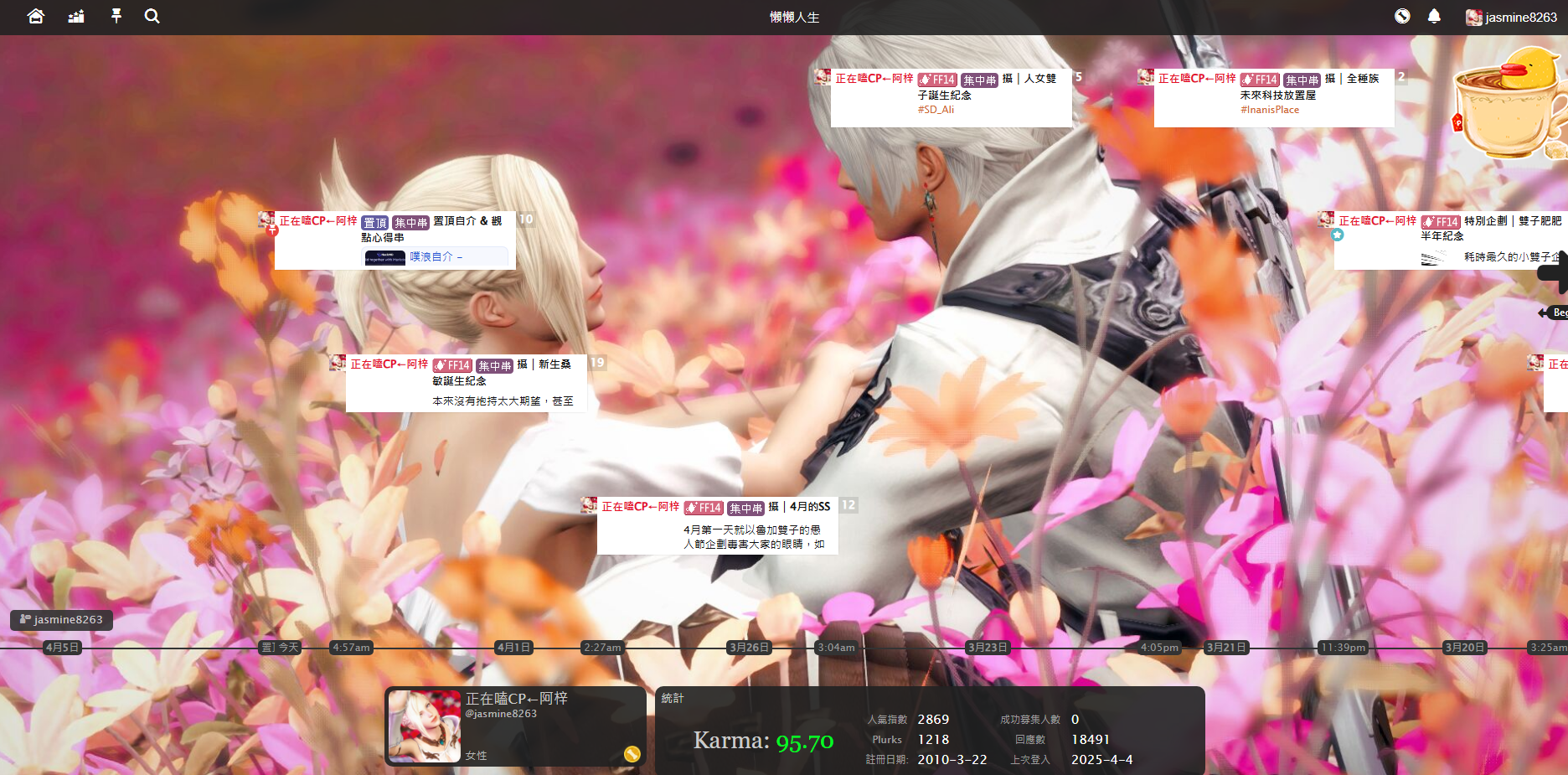Open search with the magnifier icon
This screenshot has height=775, width=1568.
[152, 16]
